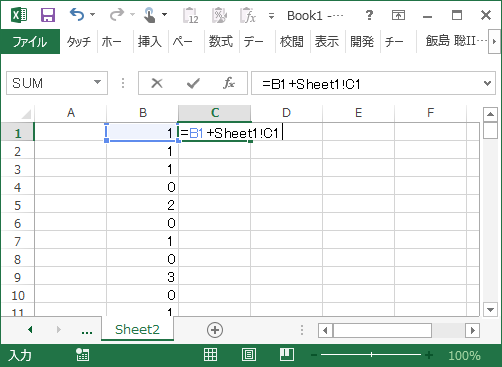This screenshot has width=502, height=367.
Task: Switch to Page Break Preview icon
Action: click(287, 355)
